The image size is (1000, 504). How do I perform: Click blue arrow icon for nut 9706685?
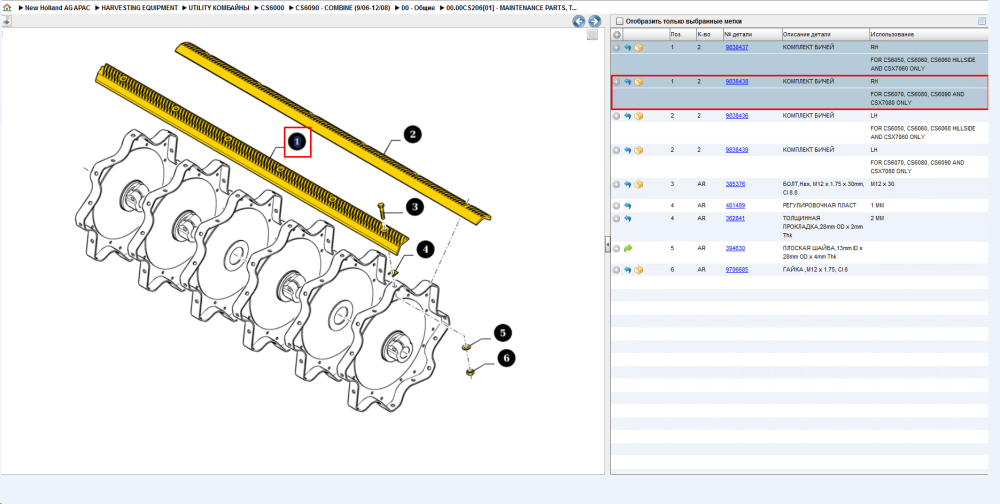628,271
